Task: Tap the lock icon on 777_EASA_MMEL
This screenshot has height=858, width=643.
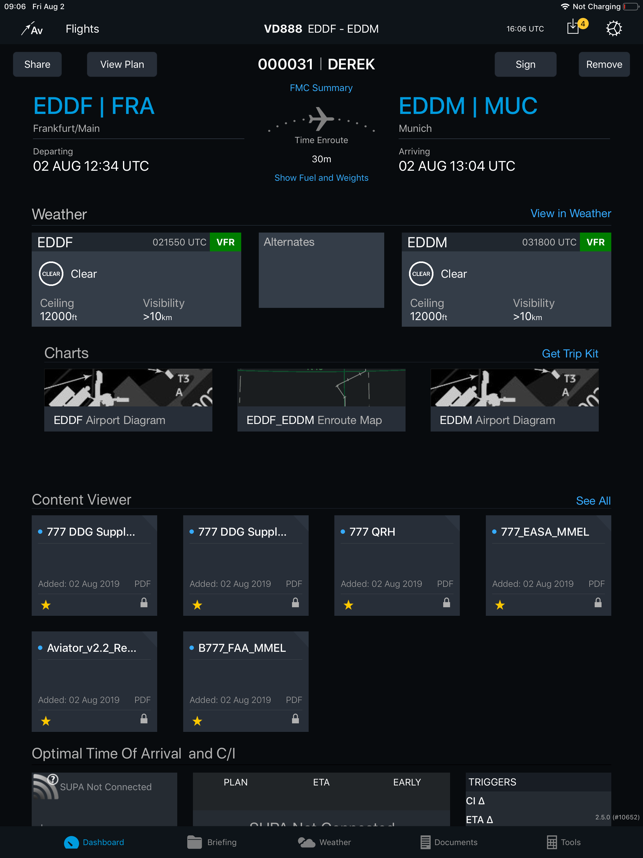Action: click(x=596, y=605)
